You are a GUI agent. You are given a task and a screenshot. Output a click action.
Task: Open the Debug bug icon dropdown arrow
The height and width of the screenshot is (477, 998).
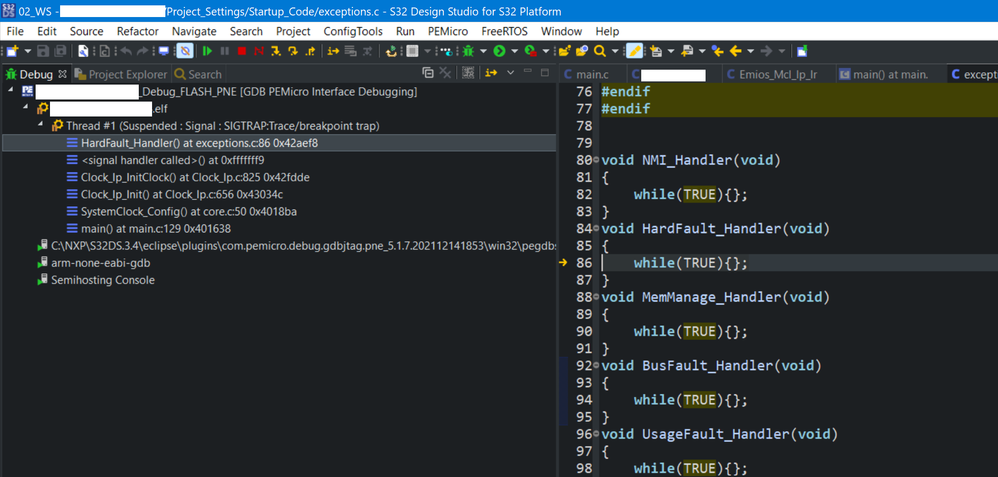[483, 51]
